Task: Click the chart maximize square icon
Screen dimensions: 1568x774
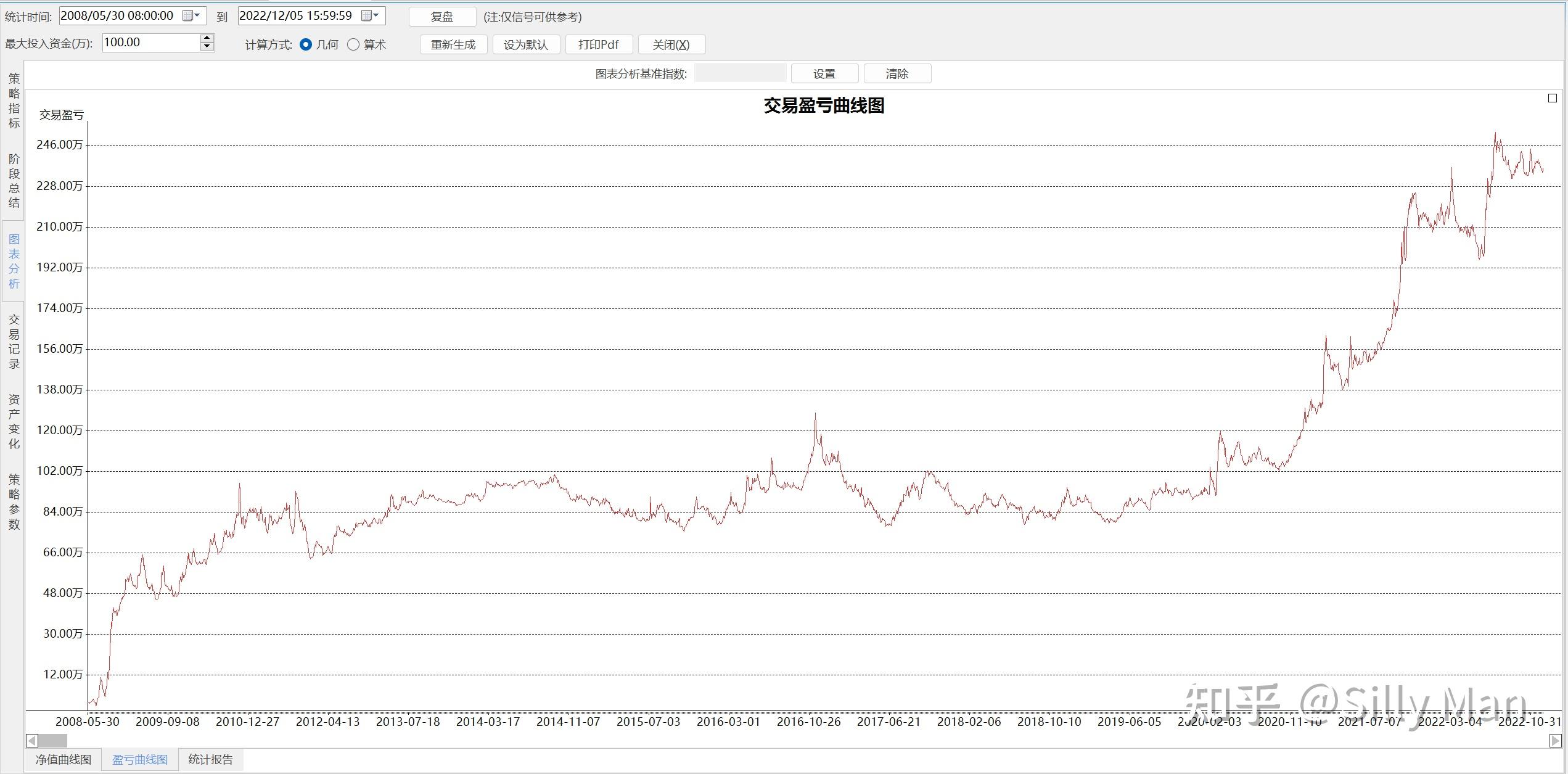Action: pyautogui.click(x=1553, y=98)
